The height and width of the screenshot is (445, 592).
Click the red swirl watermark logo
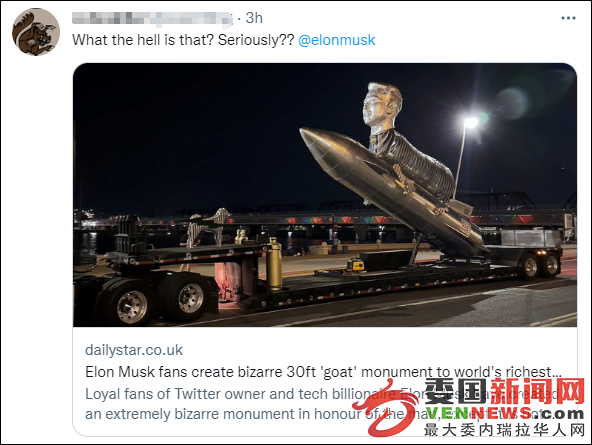[385, 410]
